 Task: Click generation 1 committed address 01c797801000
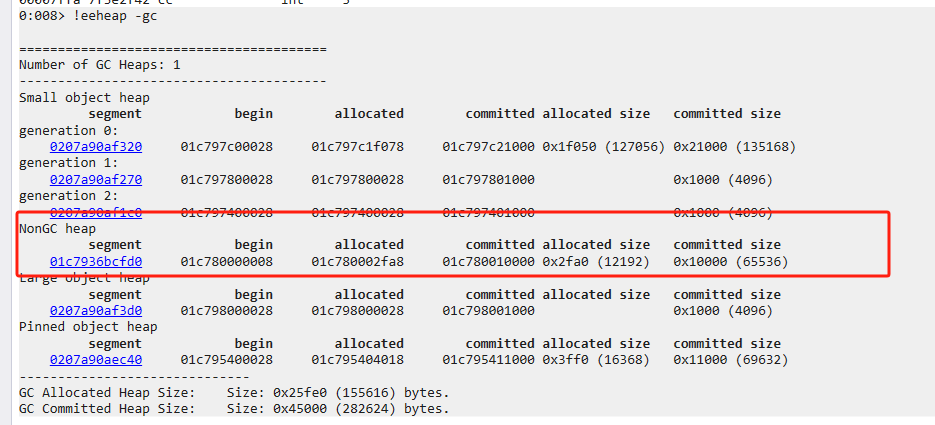[x=488, y=179]
